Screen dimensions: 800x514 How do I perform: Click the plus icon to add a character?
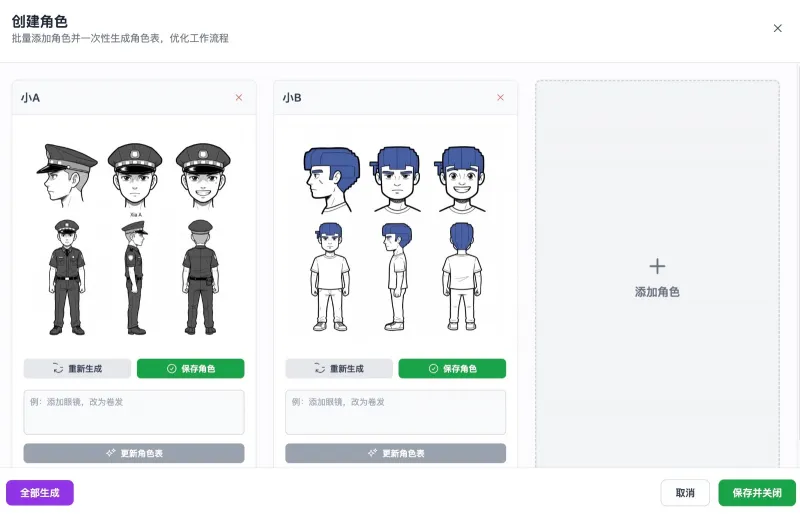coord(657,266)
